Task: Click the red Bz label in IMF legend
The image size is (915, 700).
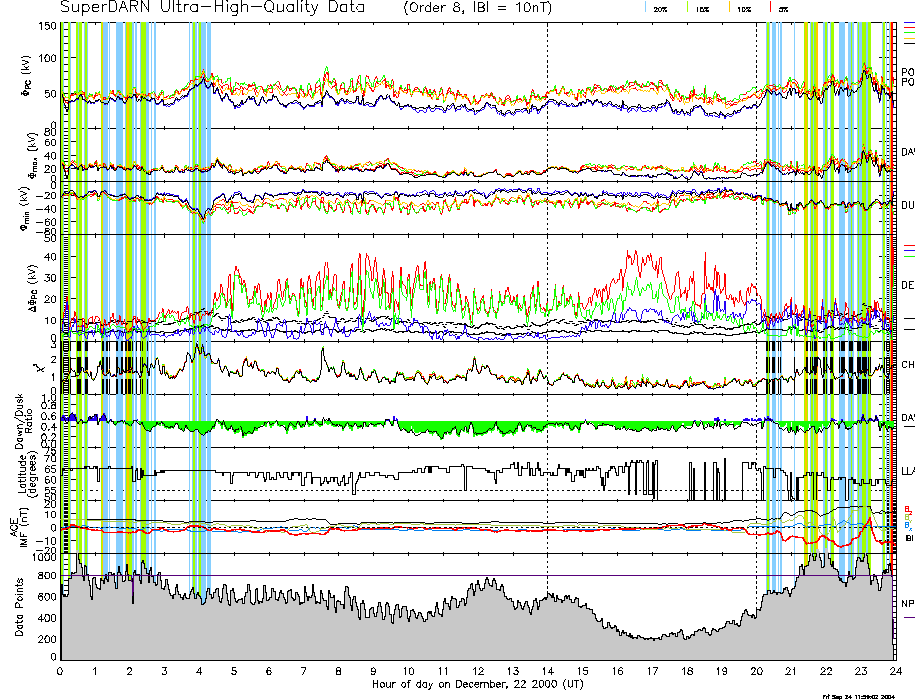Action: coord(907,508)
